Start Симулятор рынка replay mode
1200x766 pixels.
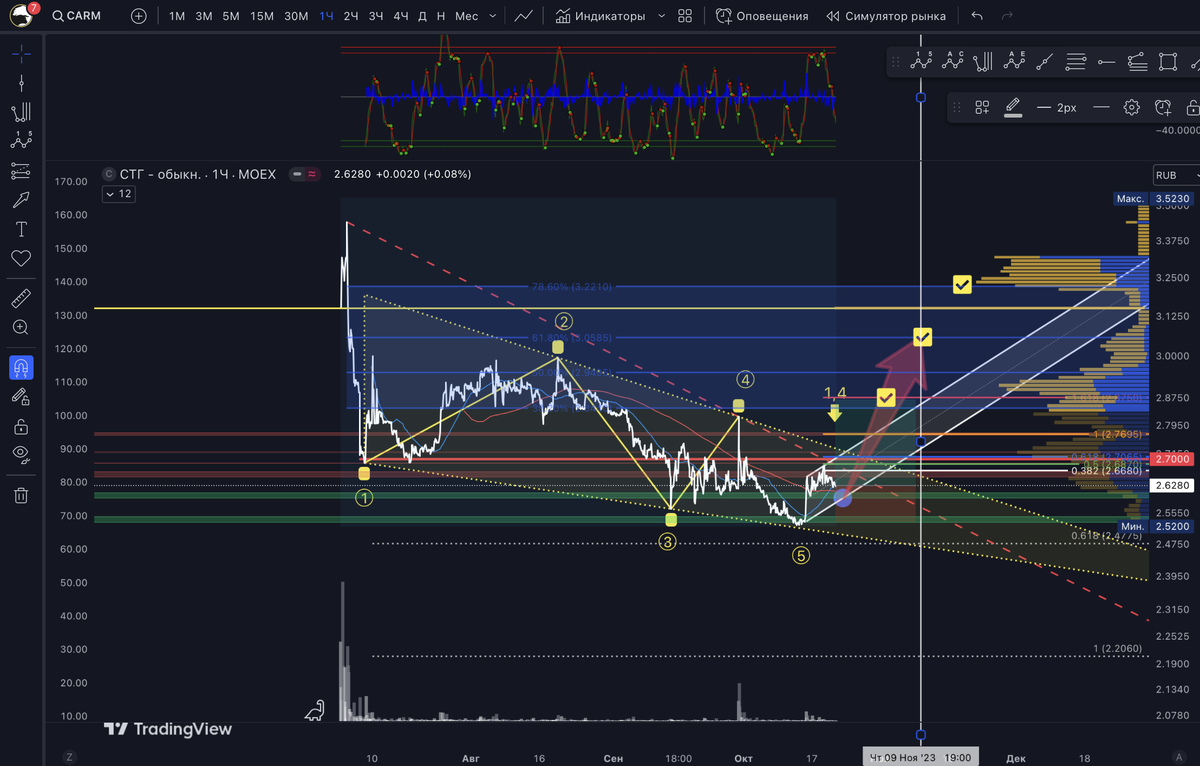[886, 16]
